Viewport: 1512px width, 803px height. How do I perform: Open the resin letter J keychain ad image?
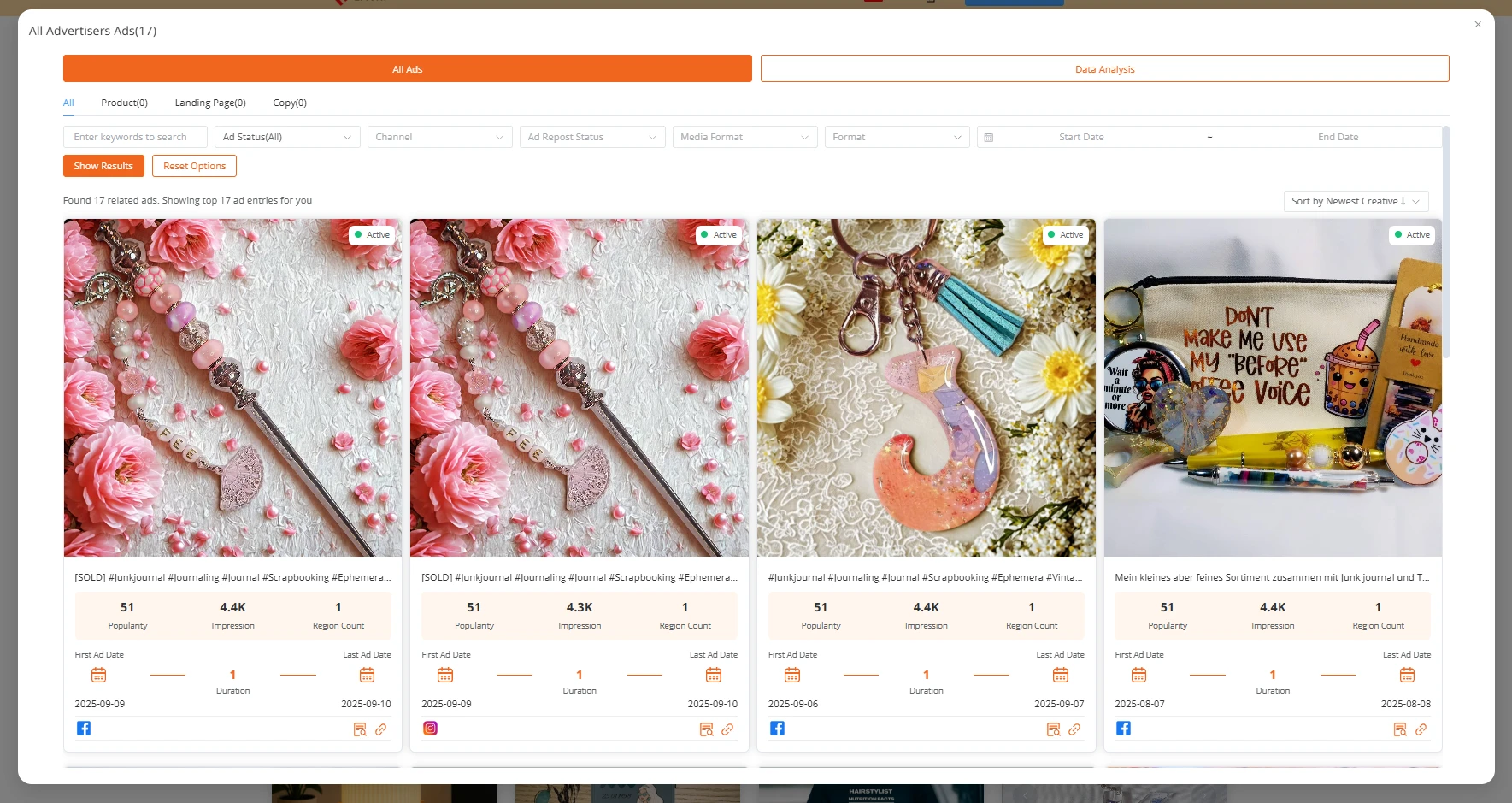(x=926, y=387)
